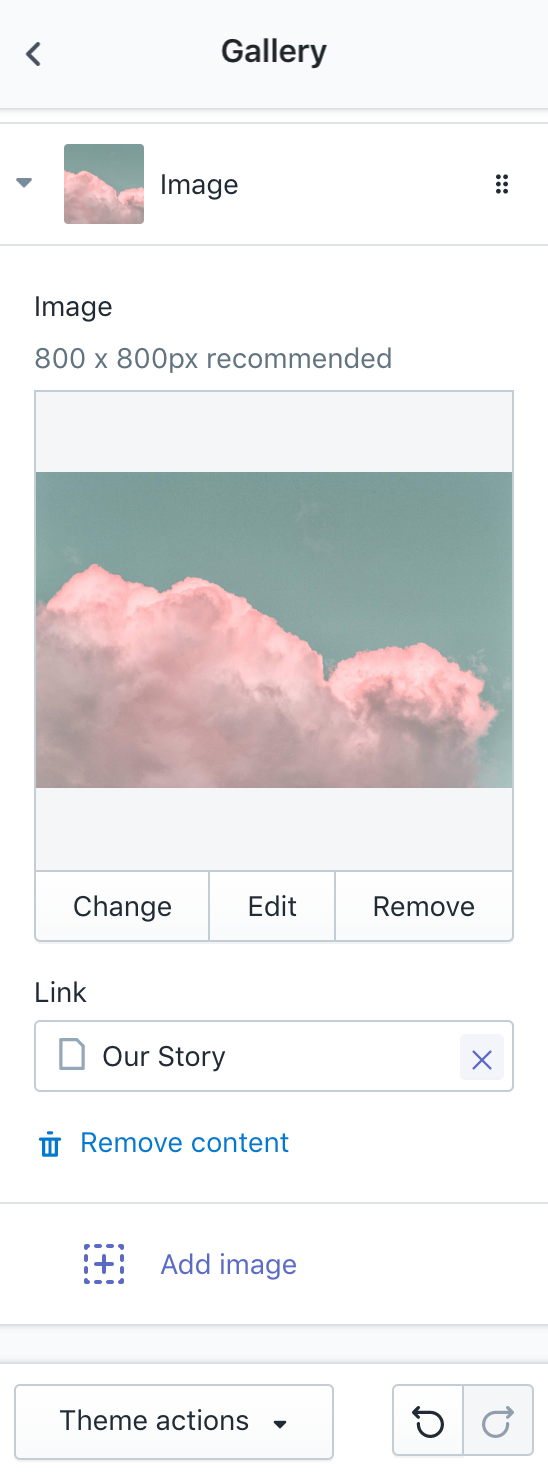548x1474 pixels.
Task: Click the Image block title label
Action: pyautogui.click(x=199, y=185)
